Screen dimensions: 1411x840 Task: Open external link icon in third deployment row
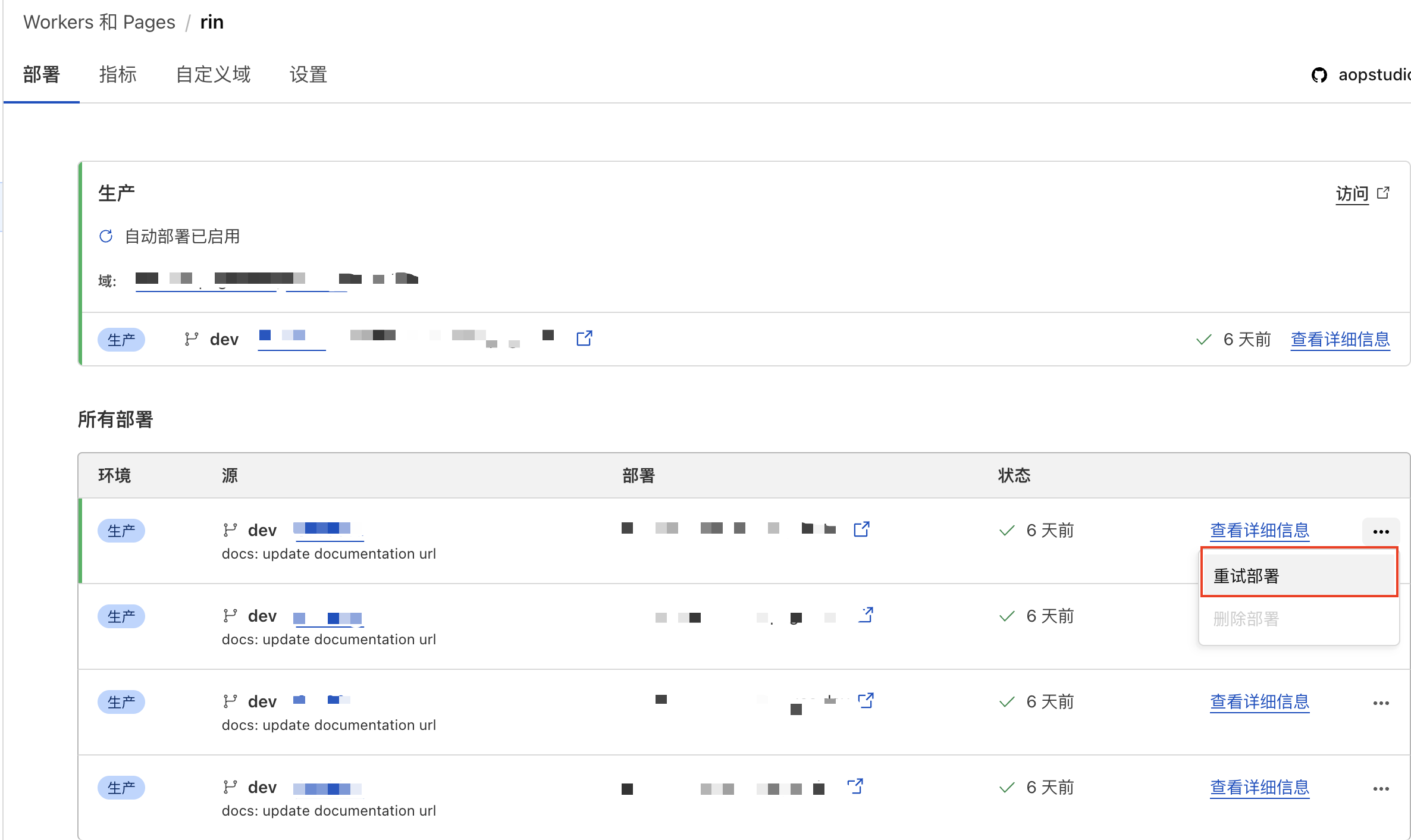pyautogui.click(x=866, y=700)
